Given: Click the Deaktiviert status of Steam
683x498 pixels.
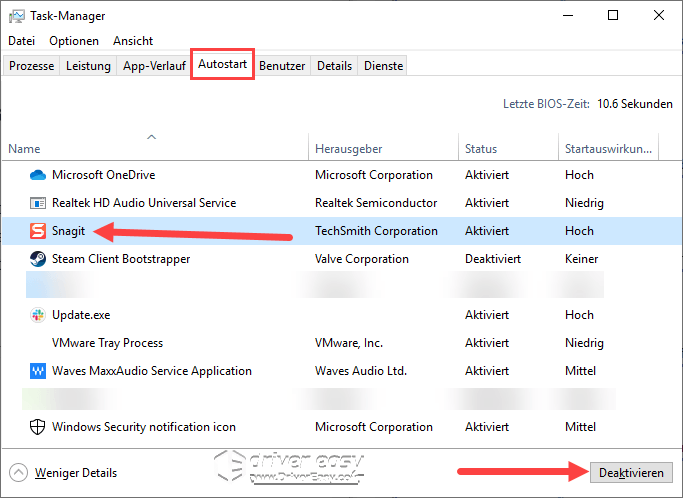Looking at the screenshot, I should pyautogui.click(x=493, y=259).
